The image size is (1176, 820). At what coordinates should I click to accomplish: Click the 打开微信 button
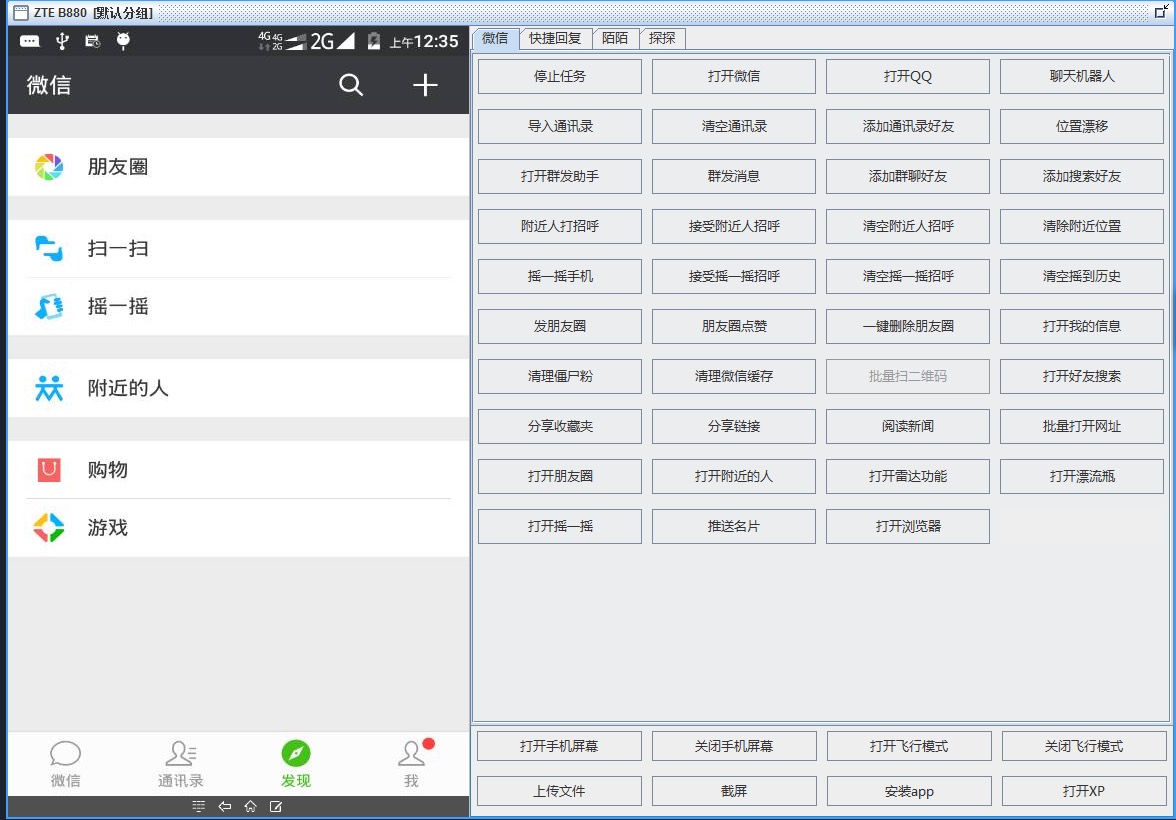click(x=734, y=77)
